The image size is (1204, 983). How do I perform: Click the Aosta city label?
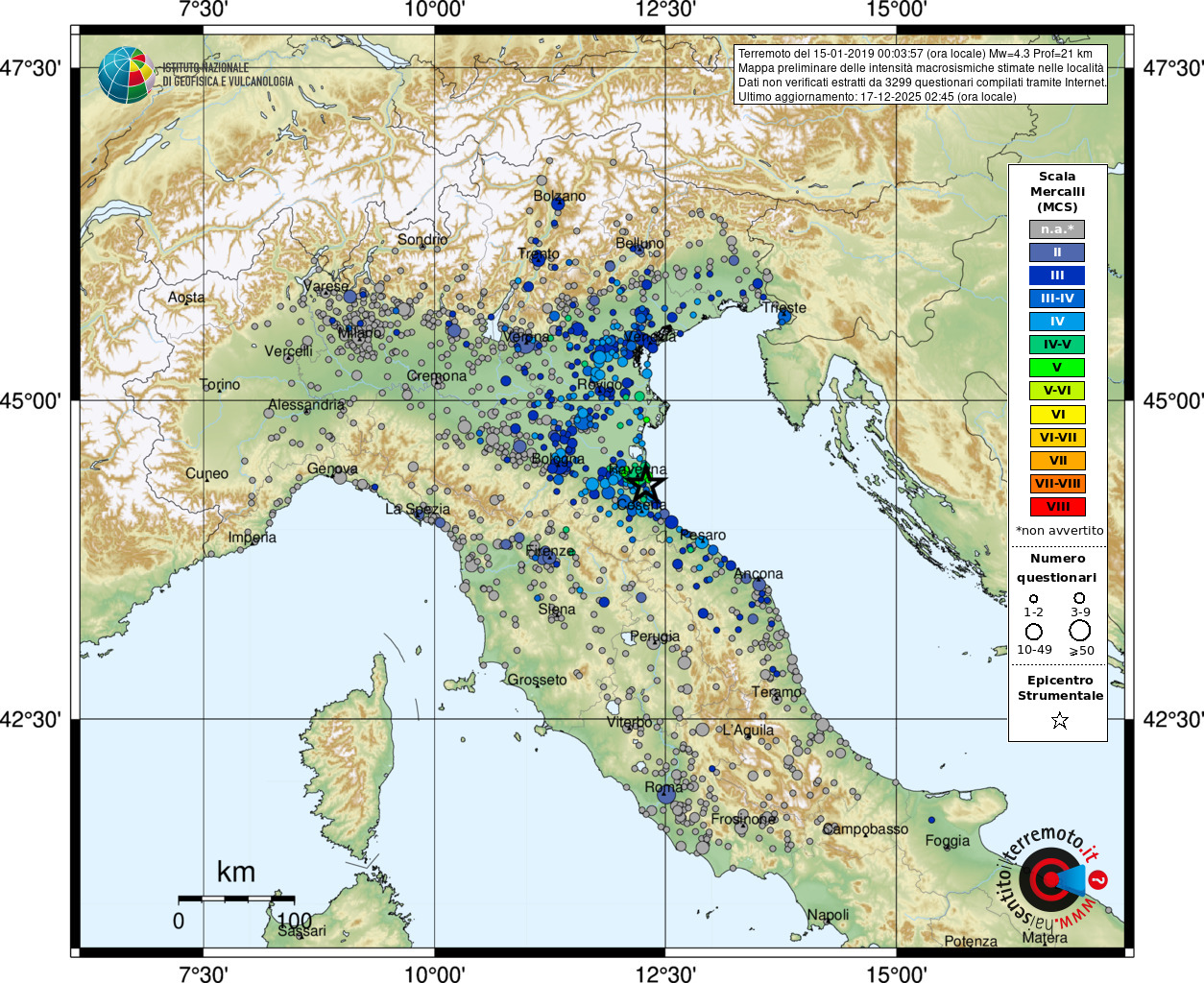(x=186, y=297)
